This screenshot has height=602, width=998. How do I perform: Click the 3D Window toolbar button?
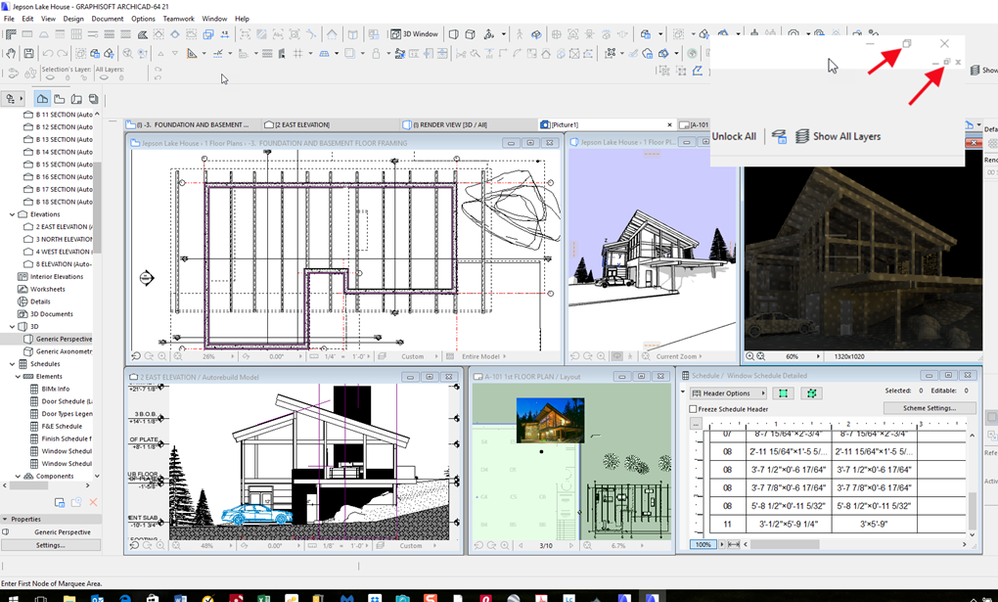coord(414,34)
